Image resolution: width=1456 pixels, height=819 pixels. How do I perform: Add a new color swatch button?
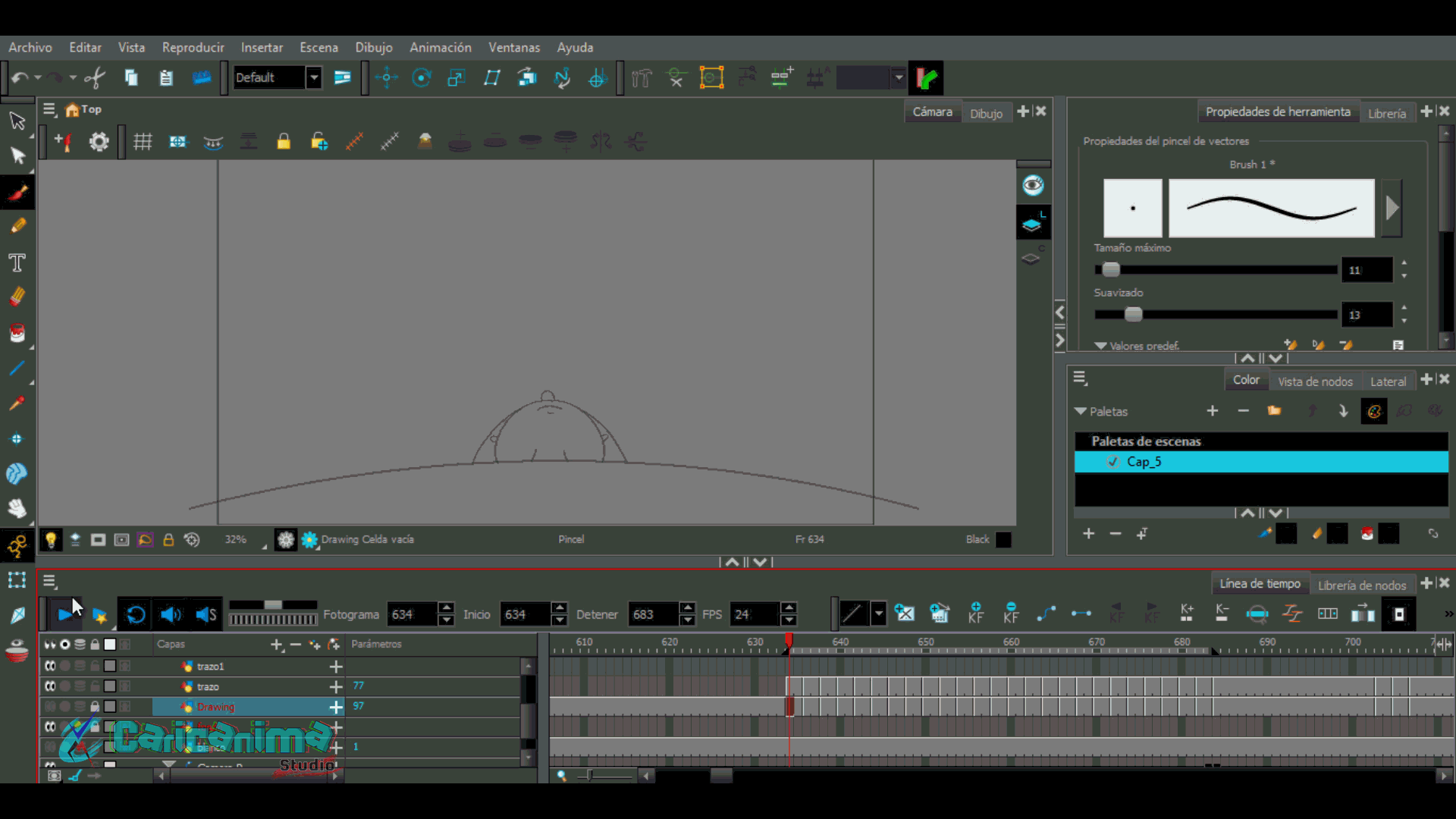click(1088, 534)
